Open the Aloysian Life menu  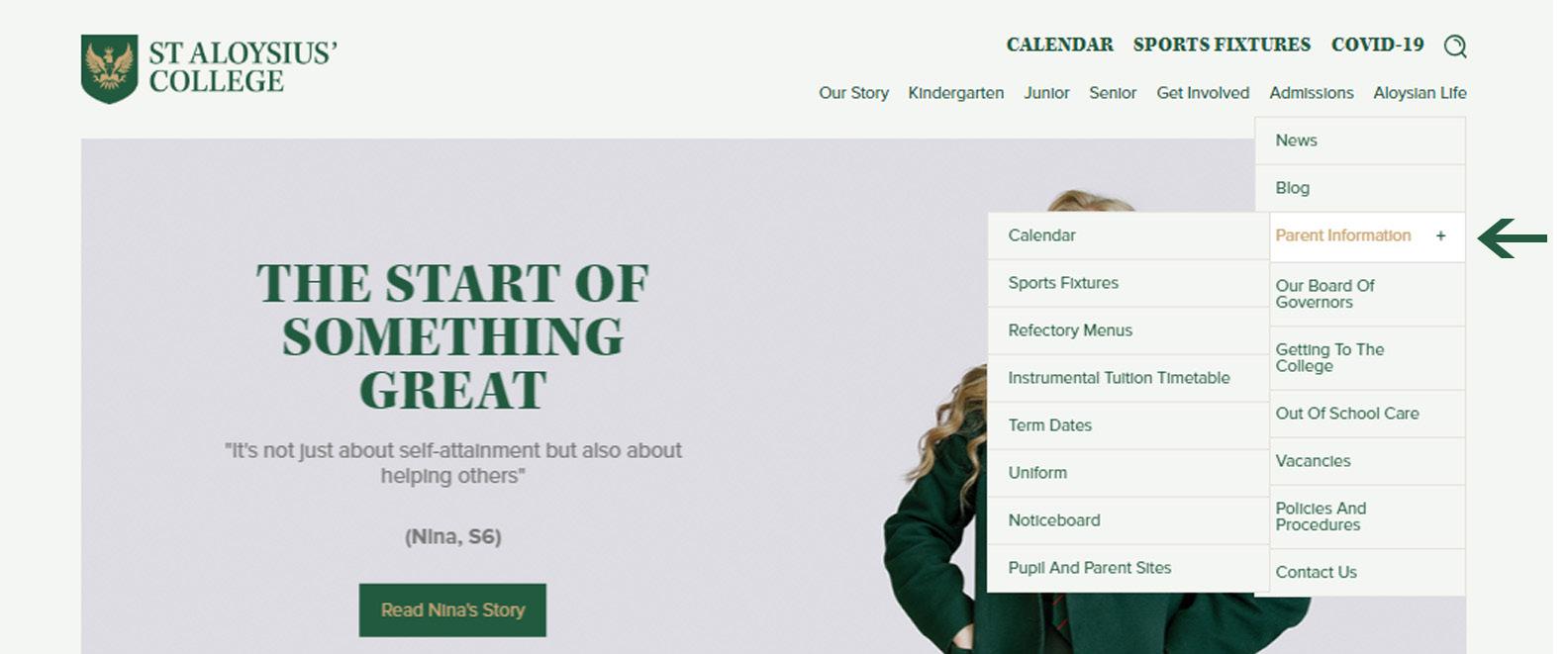click(x=1420, y=93)
